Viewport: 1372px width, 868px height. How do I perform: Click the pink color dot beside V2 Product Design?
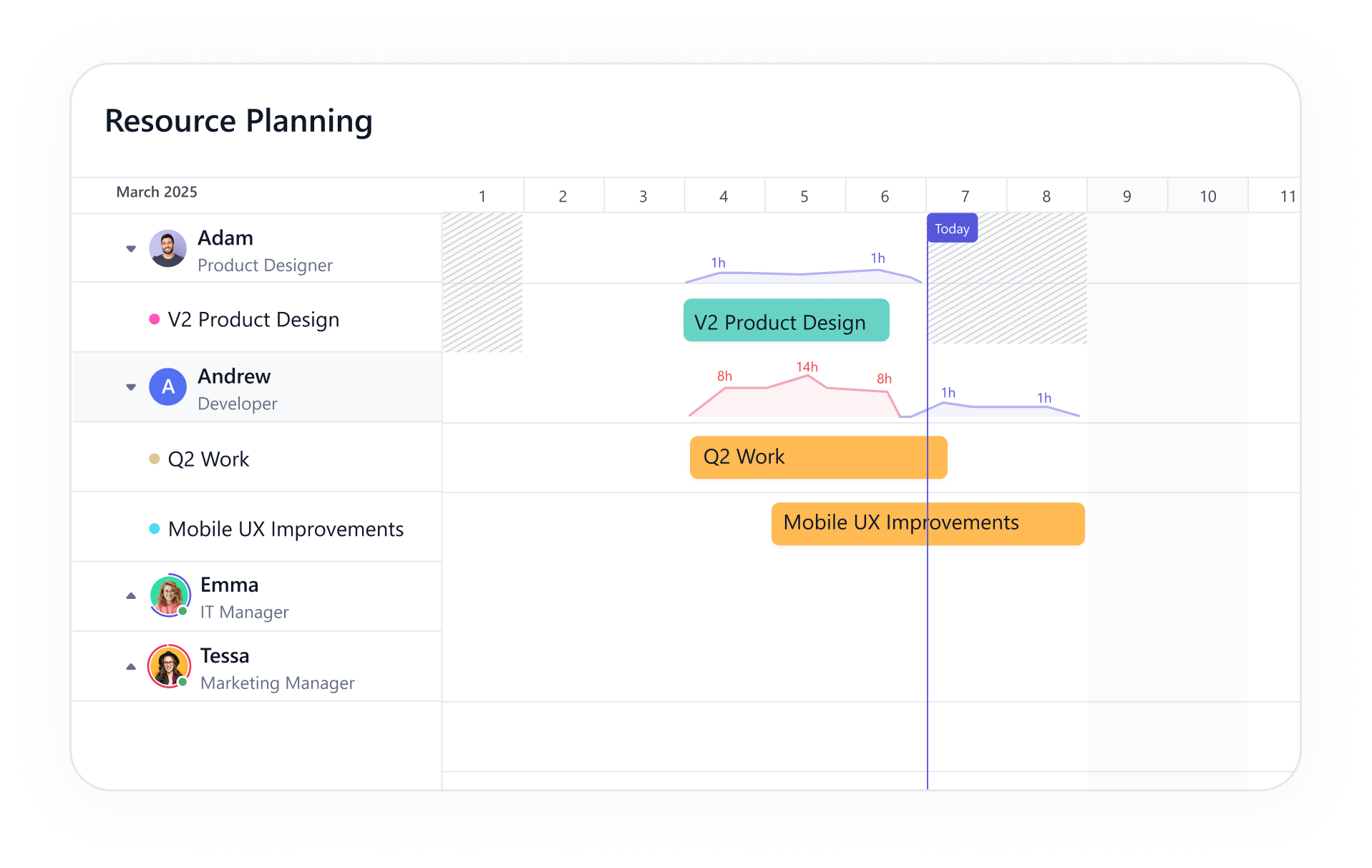tap(153, 318)
